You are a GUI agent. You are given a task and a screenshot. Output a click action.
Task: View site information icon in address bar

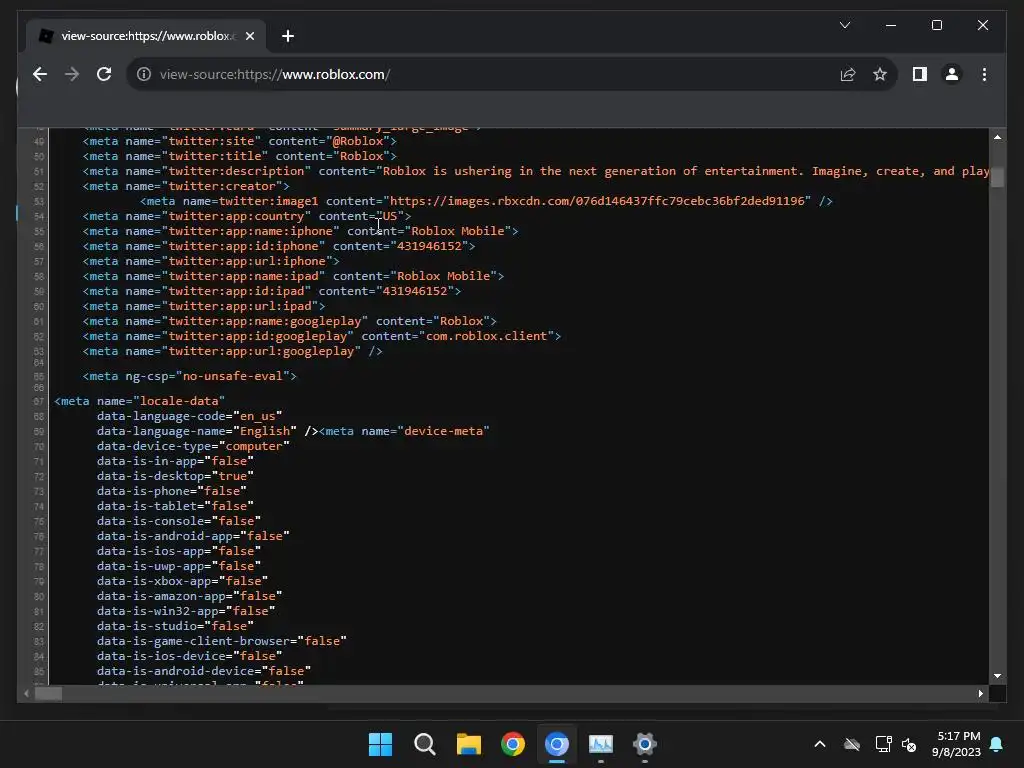pyautogui.click(x=144, y=74)
